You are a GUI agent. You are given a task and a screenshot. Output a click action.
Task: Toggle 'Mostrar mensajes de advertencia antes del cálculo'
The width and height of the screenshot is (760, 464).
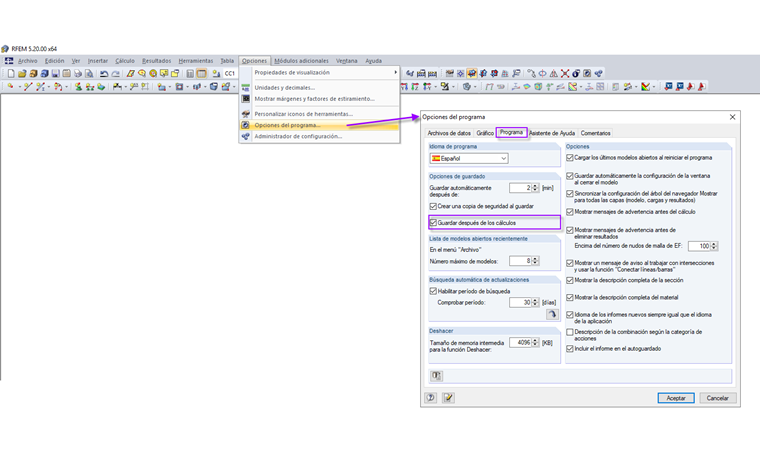click(570, 212)
